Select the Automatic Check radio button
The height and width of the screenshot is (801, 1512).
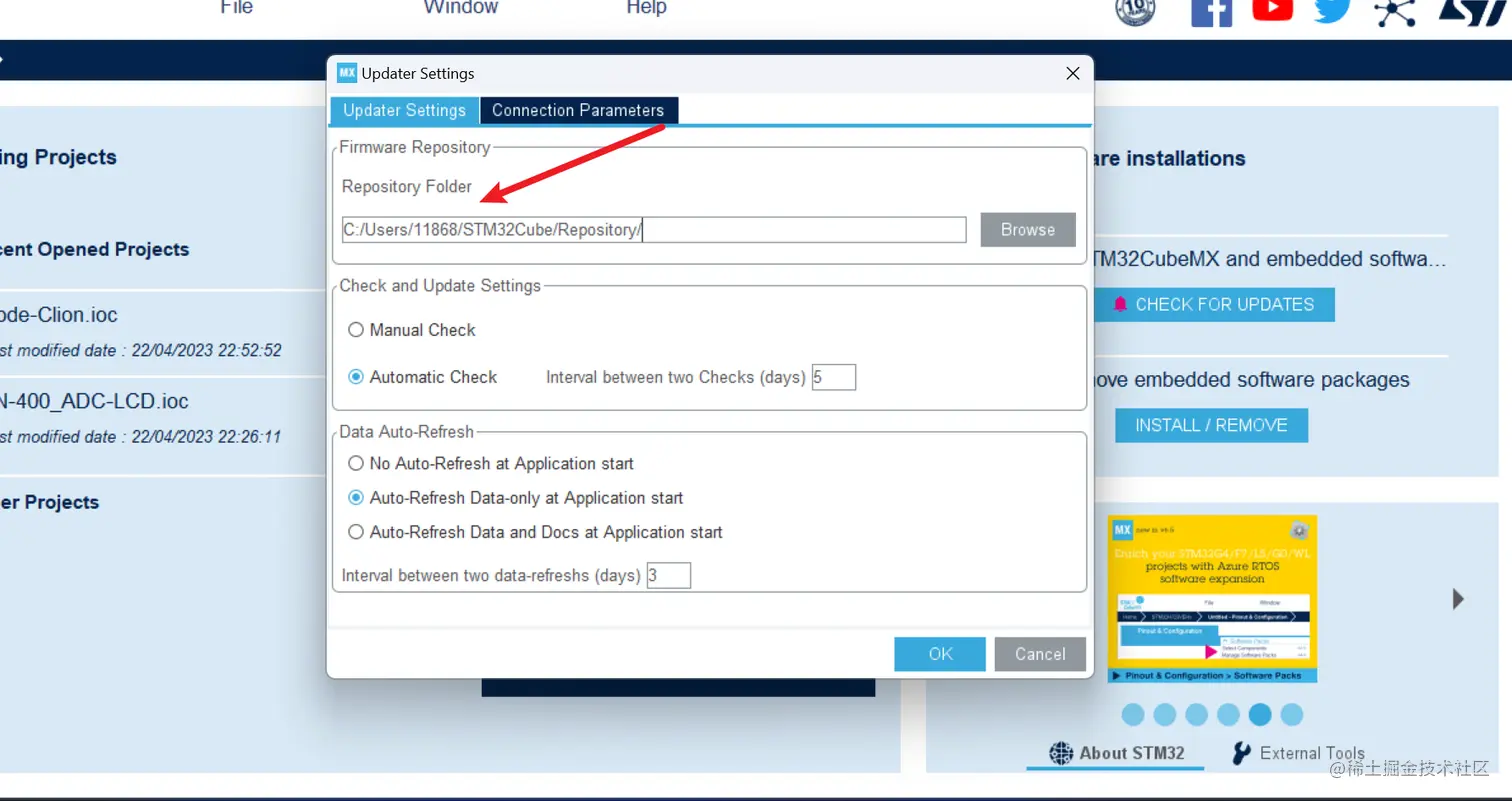pyautogui.click(x=356, y=377)
